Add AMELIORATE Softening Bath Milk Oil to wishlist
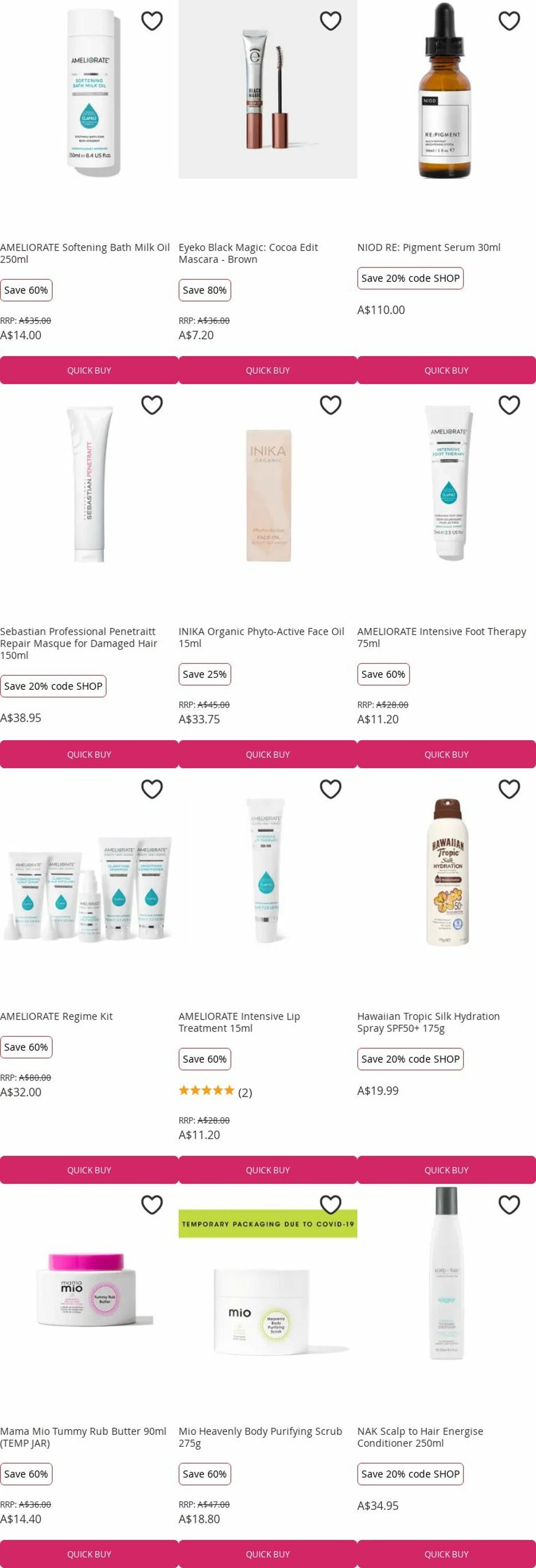 152,21
